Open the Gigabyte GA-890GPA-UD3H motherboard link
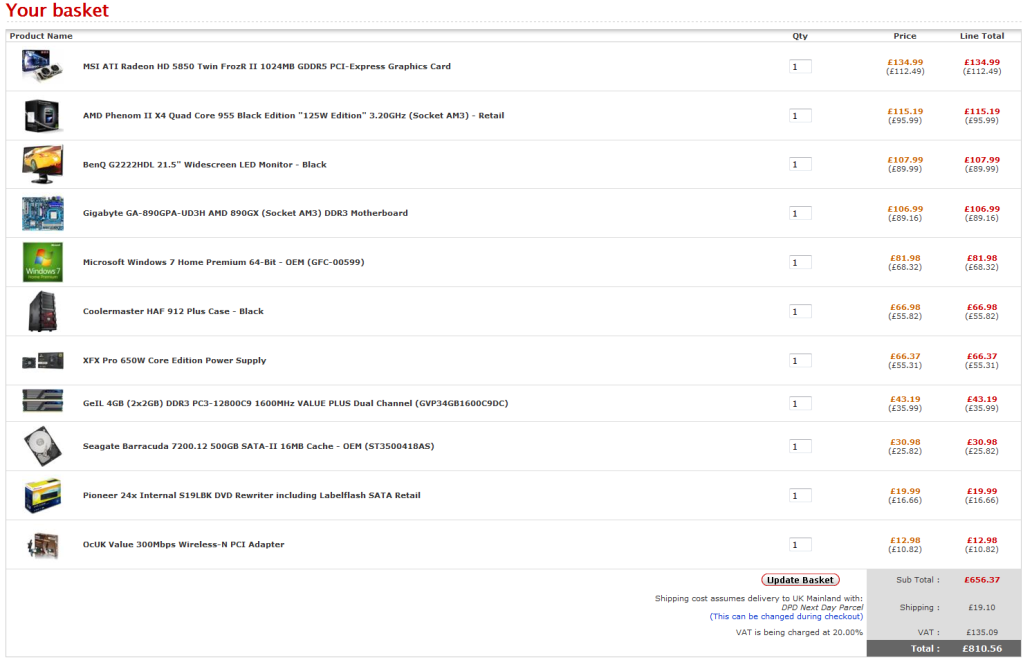The image size is (1023, 660). 245,213
